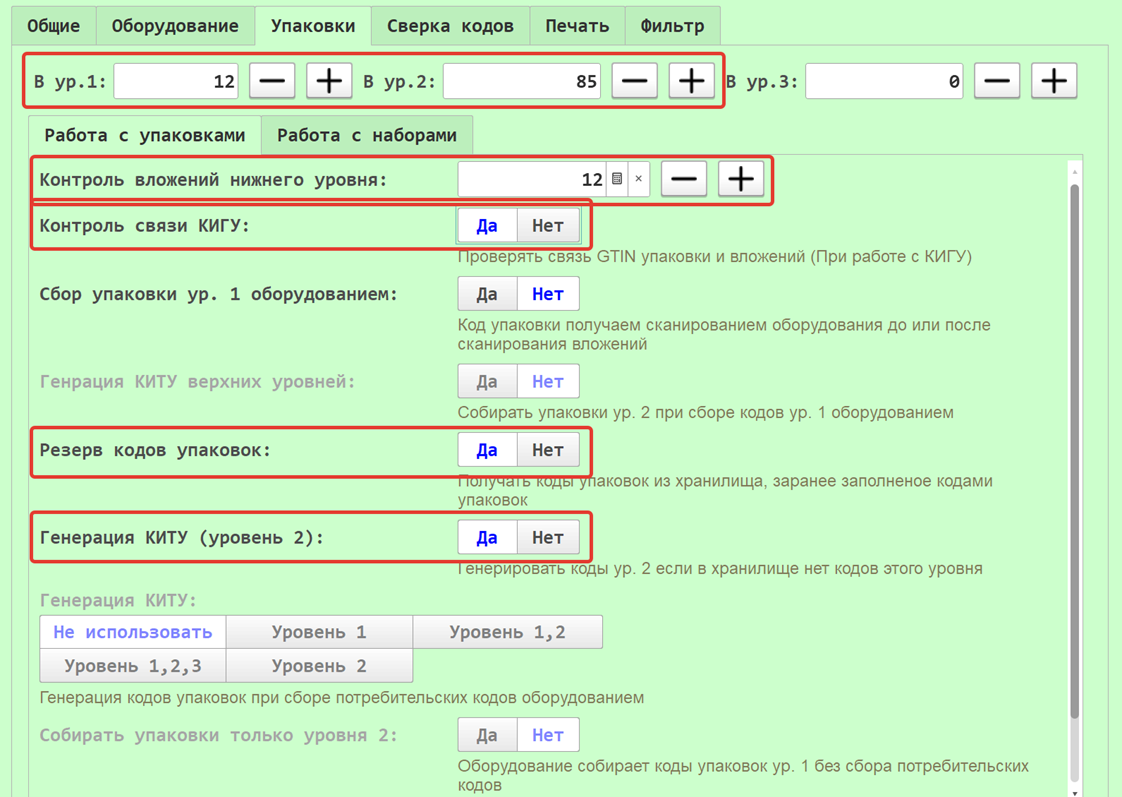
Task: Open the Общие tab
Action: point(54,26)
